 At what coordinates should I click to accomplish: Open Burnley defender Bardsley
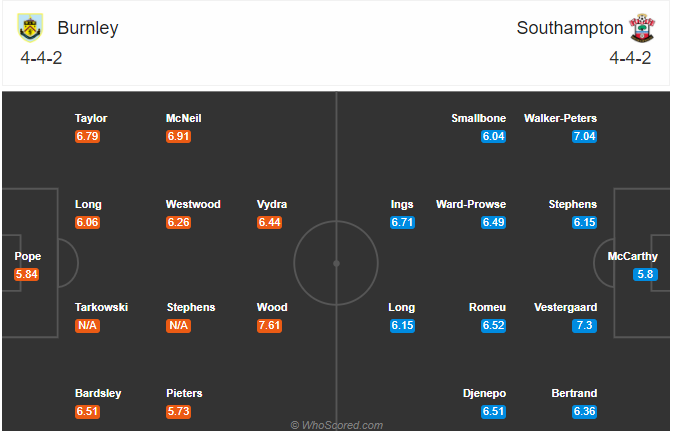click(98, 393)
